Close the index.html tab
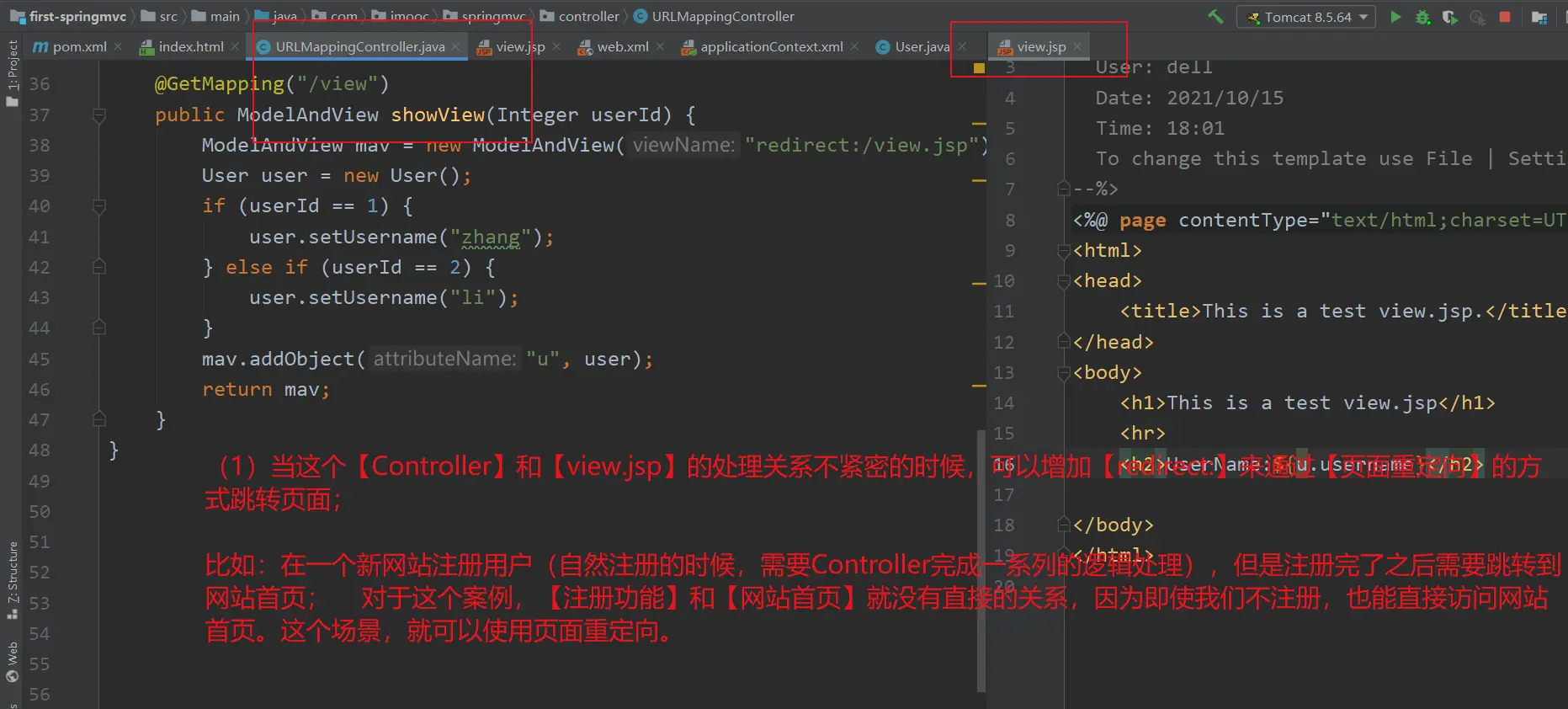This screenshot has height=709, width=1568. (x=235, y=46)
